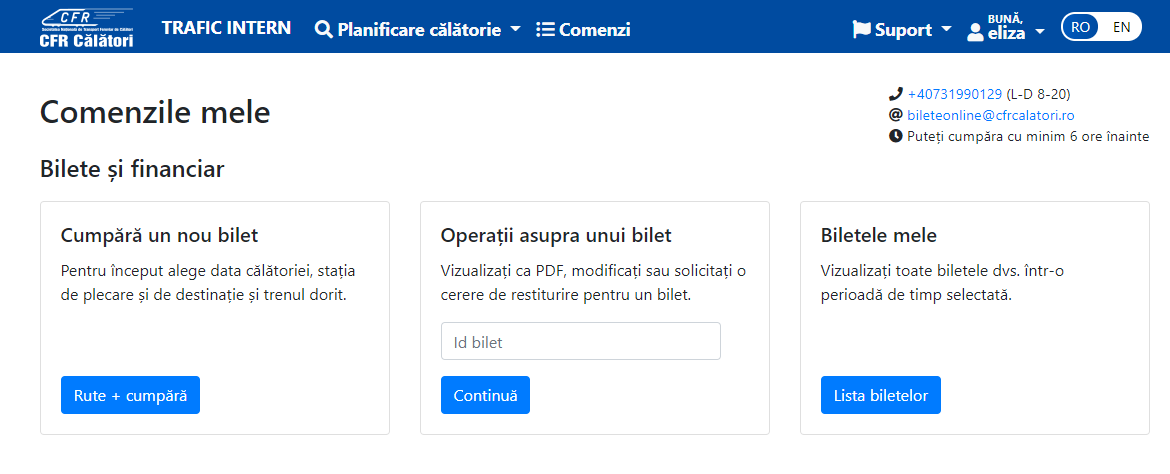The image size is (1170, 474).
Task: Click the list icon next to Comenzi
Action: pyautogui.click(x=545, y=30)
